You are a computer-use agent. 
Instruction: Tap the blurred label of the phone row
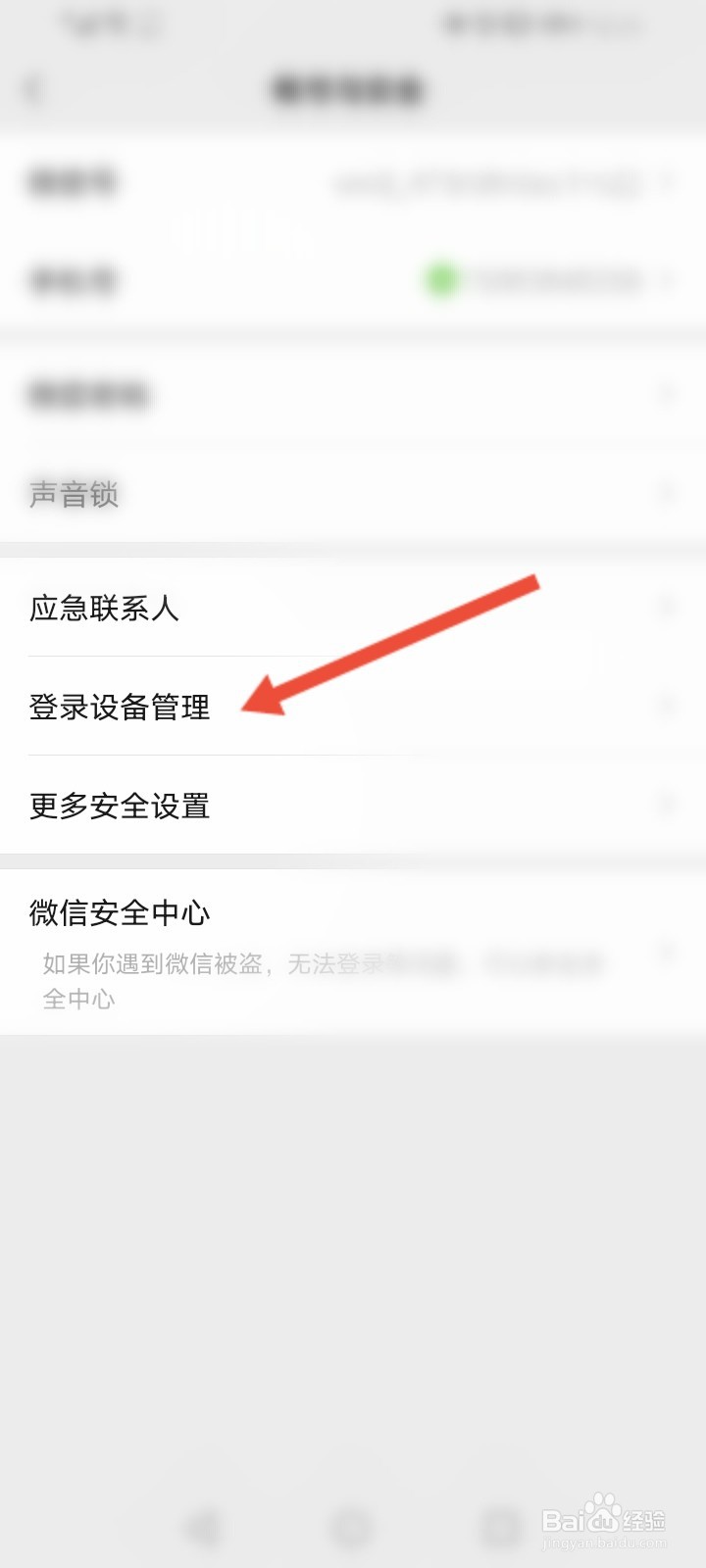[x=74, y=281]
